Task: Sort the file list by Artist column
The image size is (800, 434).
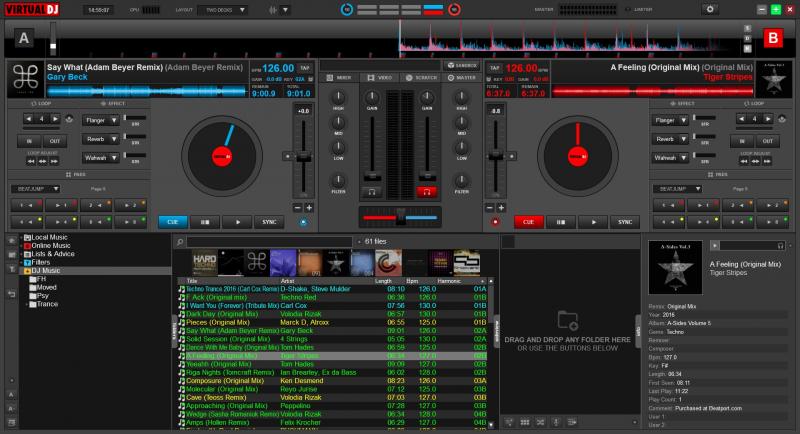Action: [287, 281]
